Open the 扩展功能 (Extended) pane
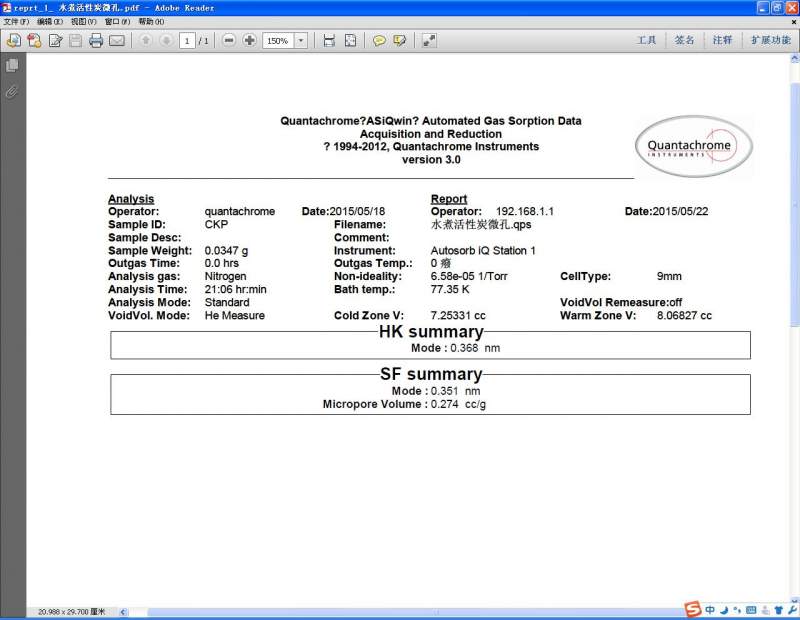This screenshot has height=620, width=800. click(770, 40)
